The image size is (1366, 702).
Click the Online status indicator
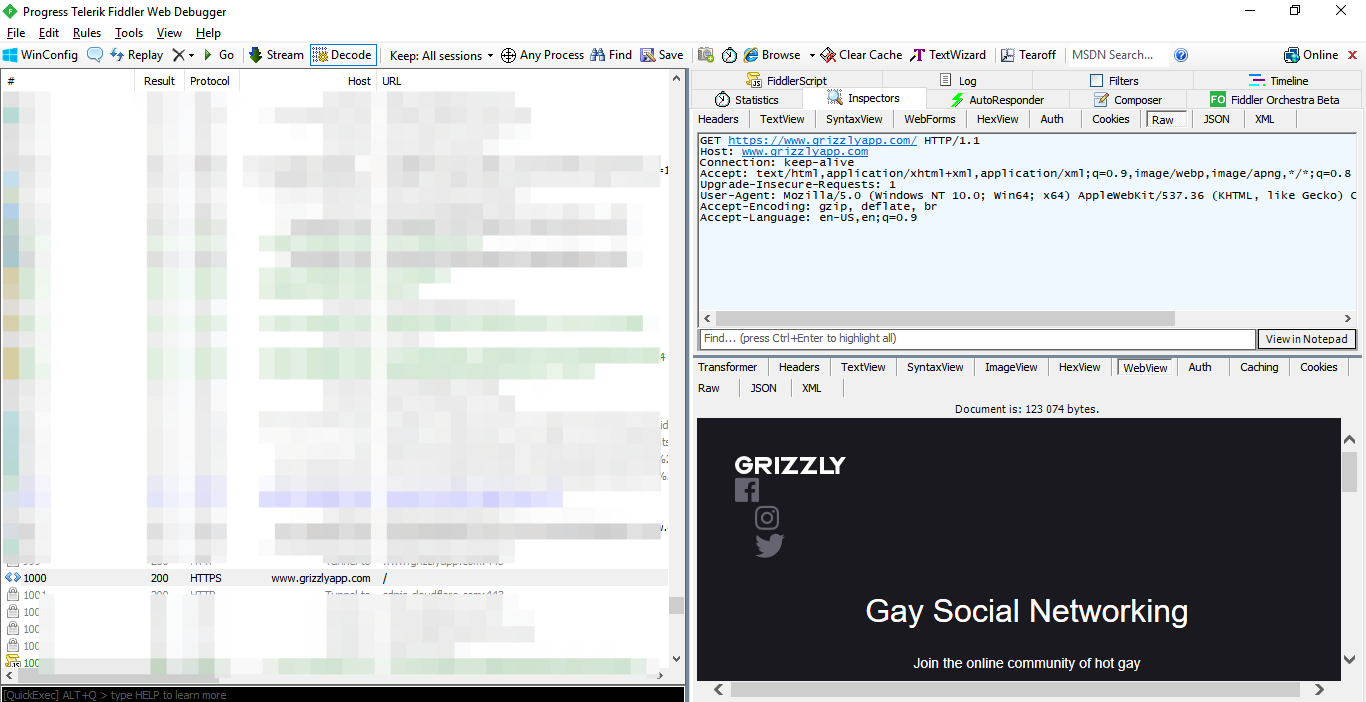[1311, 55]
